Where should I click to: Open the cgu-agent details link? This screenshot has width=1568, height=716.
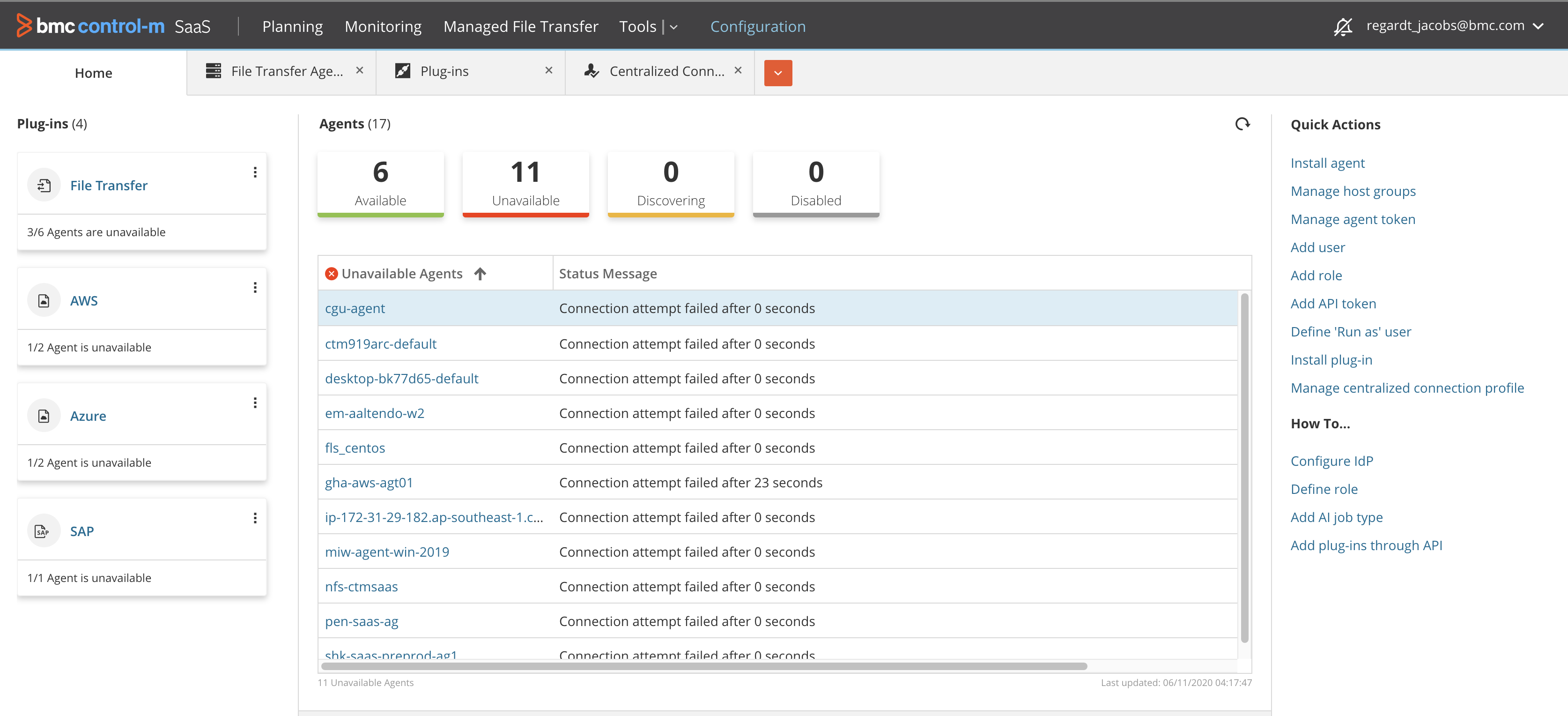355,308
